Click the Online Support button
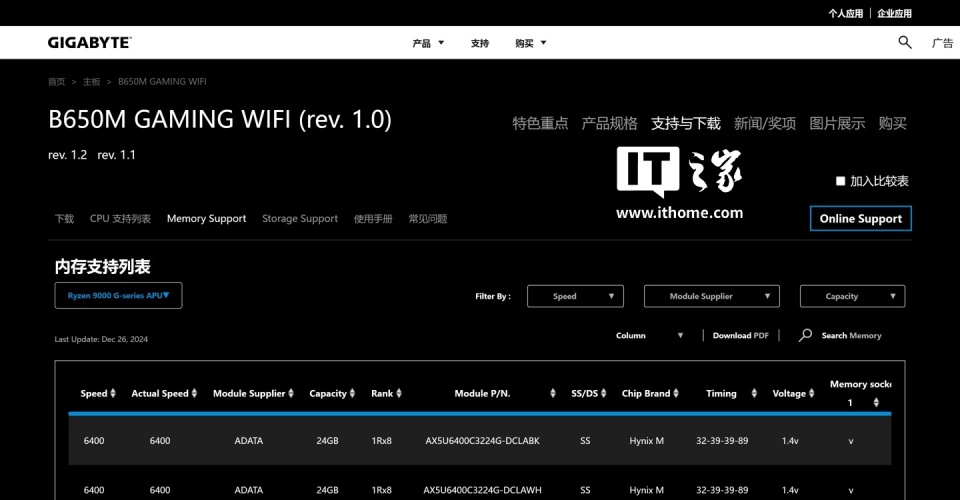The width and height of the screenshot is (960, 500). pyautogui.click(x=860, y=218)
